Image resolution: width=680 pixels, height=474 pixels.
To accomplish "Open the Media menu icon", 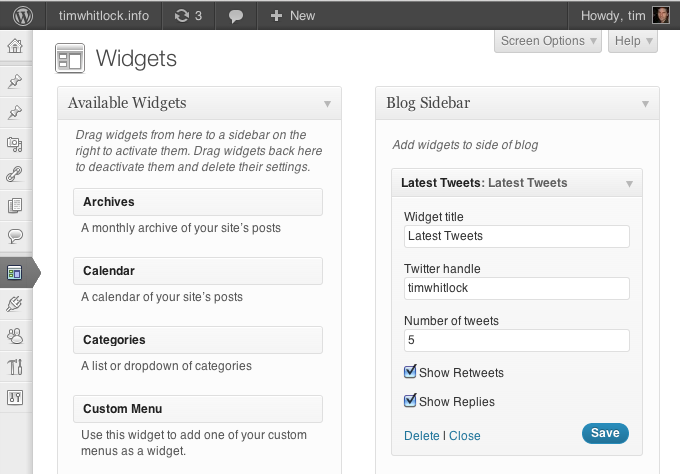I will pos(15,143).
